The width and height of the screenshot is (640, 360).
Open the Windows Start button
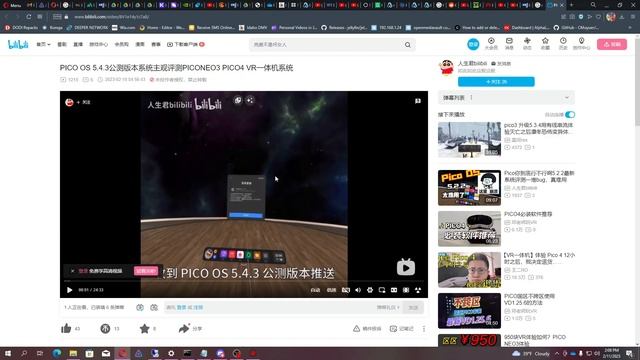[7, 353]
